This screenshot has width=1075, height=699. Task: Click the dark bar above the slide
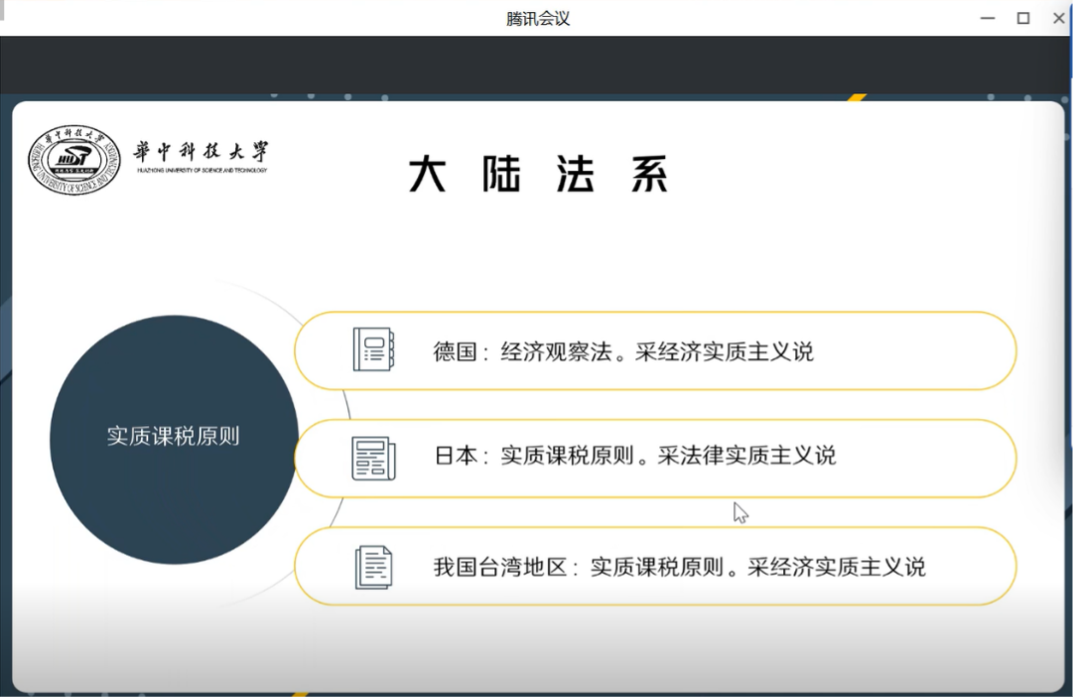click(537, 65)
